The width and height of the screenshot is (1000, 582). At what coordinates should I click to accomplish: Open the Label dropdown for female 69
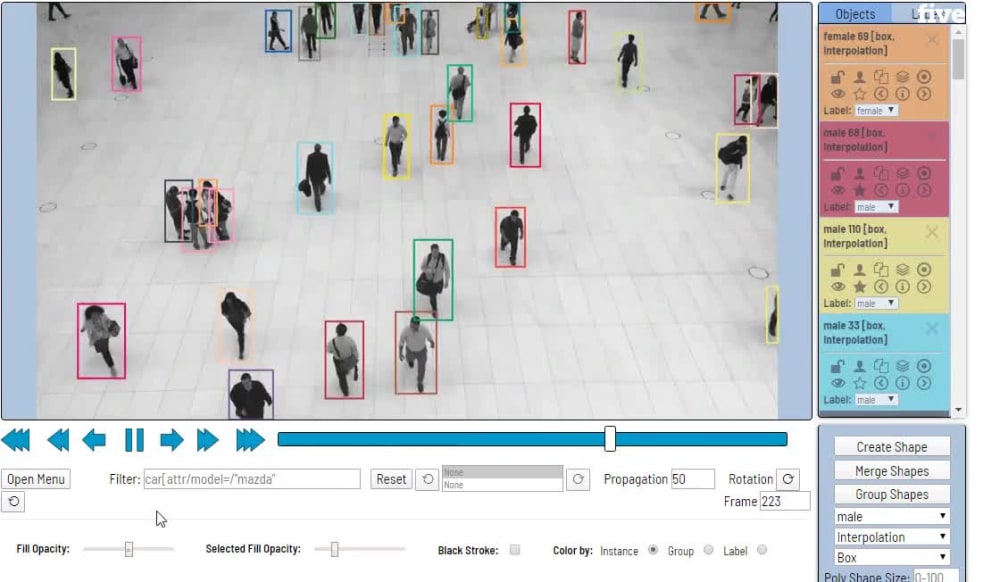point(871,110)
